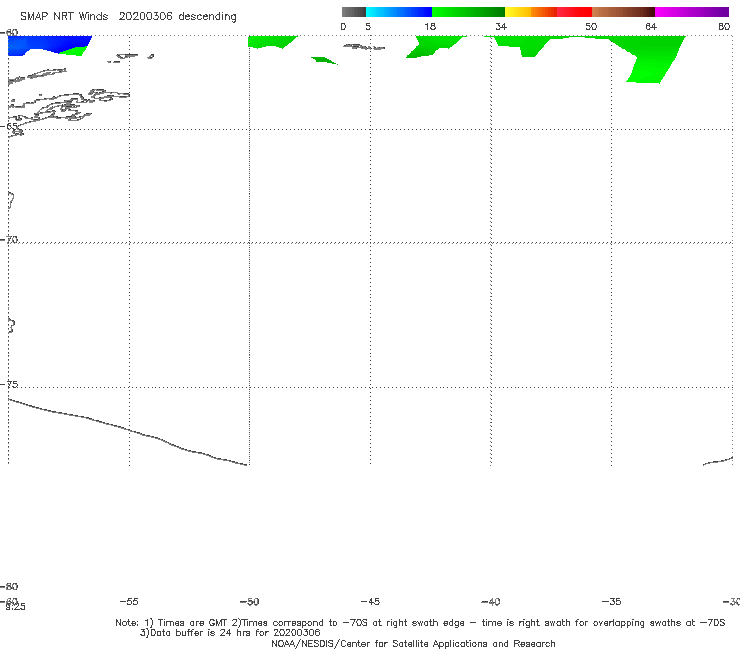Click the brown 50-64 segment of the color bar
This screenshot has height=650, width=740.
point(623,12)
